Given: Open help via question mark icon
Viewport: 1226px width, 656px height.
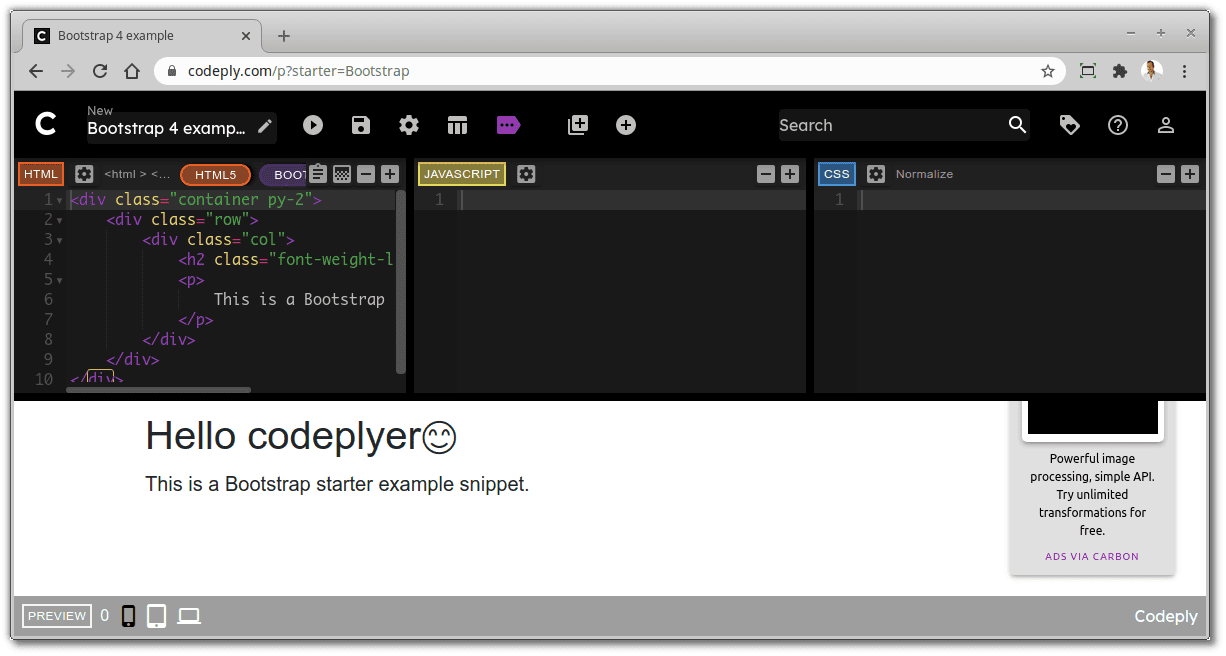Looking at the screenshot, I should 1118,125.
